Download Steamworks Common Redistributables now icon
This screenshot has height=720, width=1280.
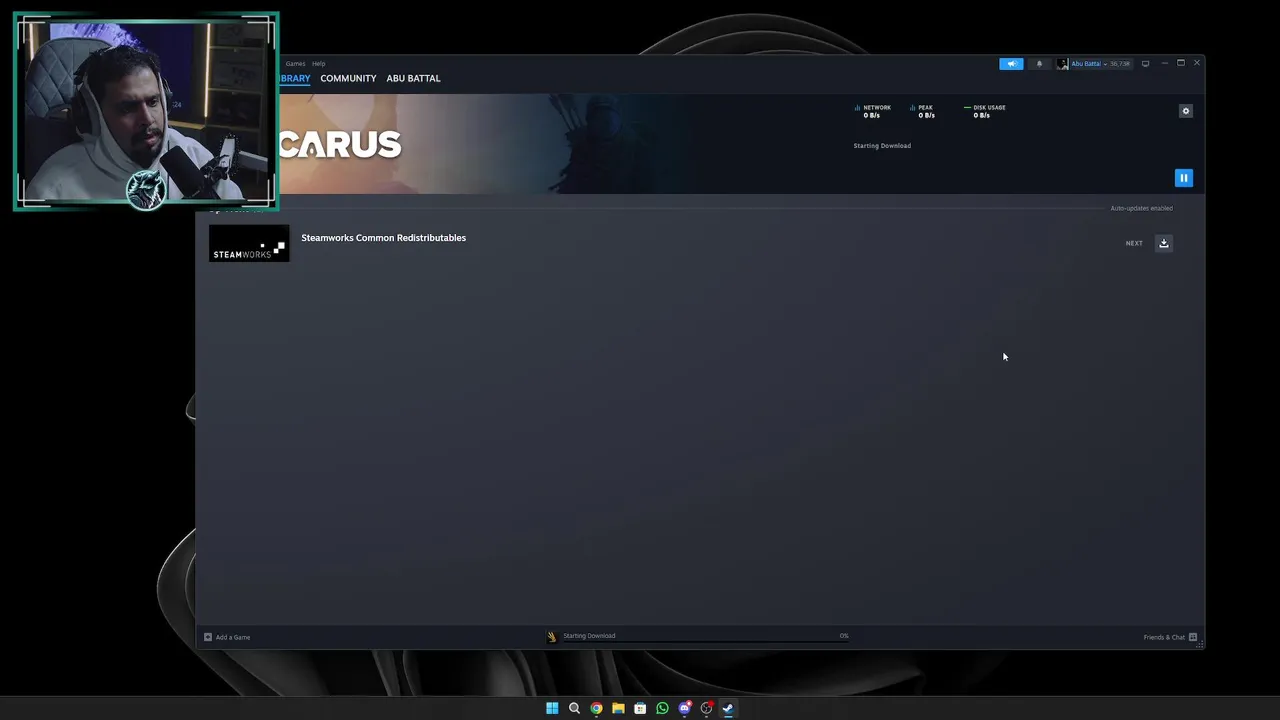pyautogui.click(x=1163, y=243)
